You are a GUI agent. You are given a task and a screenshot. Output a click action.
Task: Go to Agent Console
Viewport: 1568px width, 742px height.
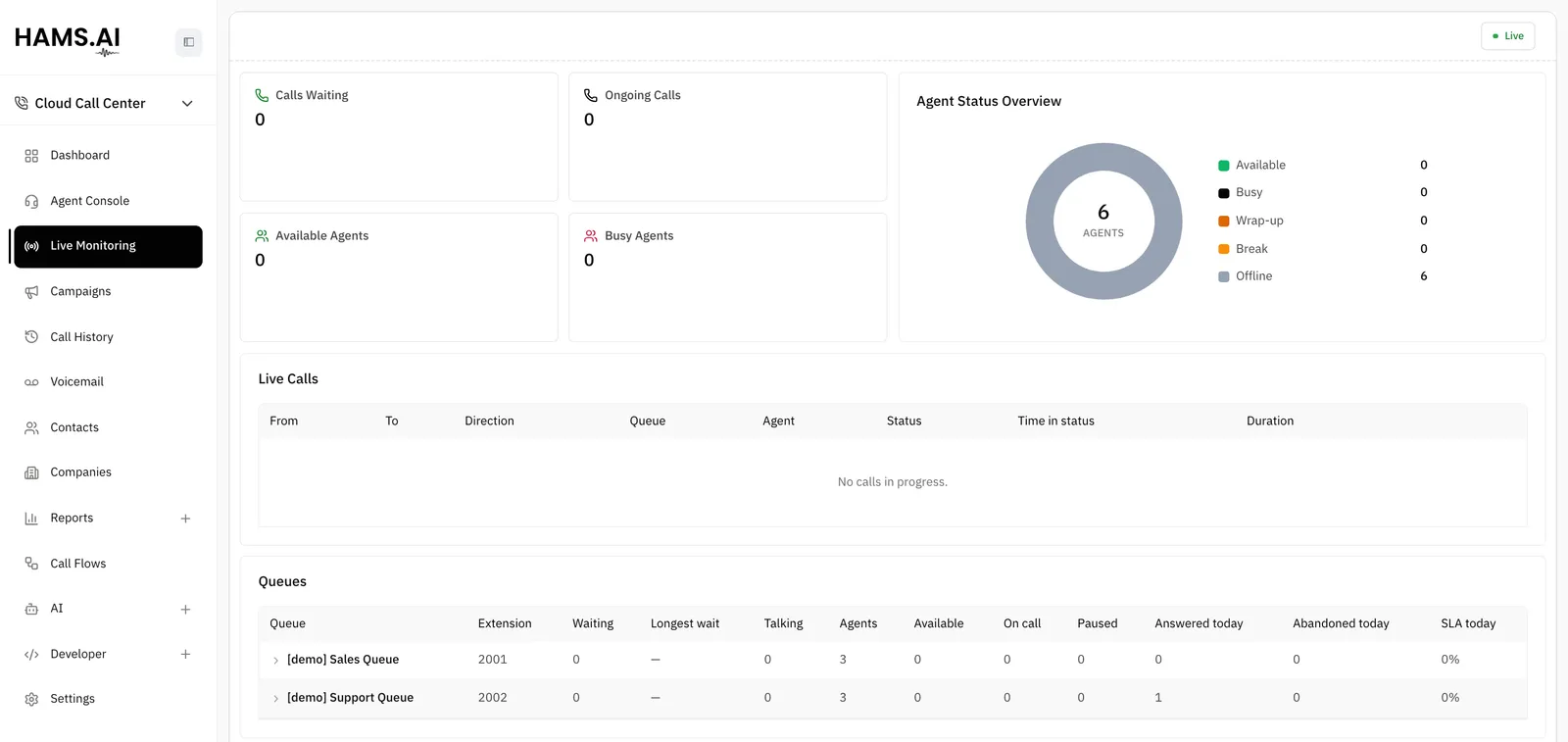click(x=108, y=201)
